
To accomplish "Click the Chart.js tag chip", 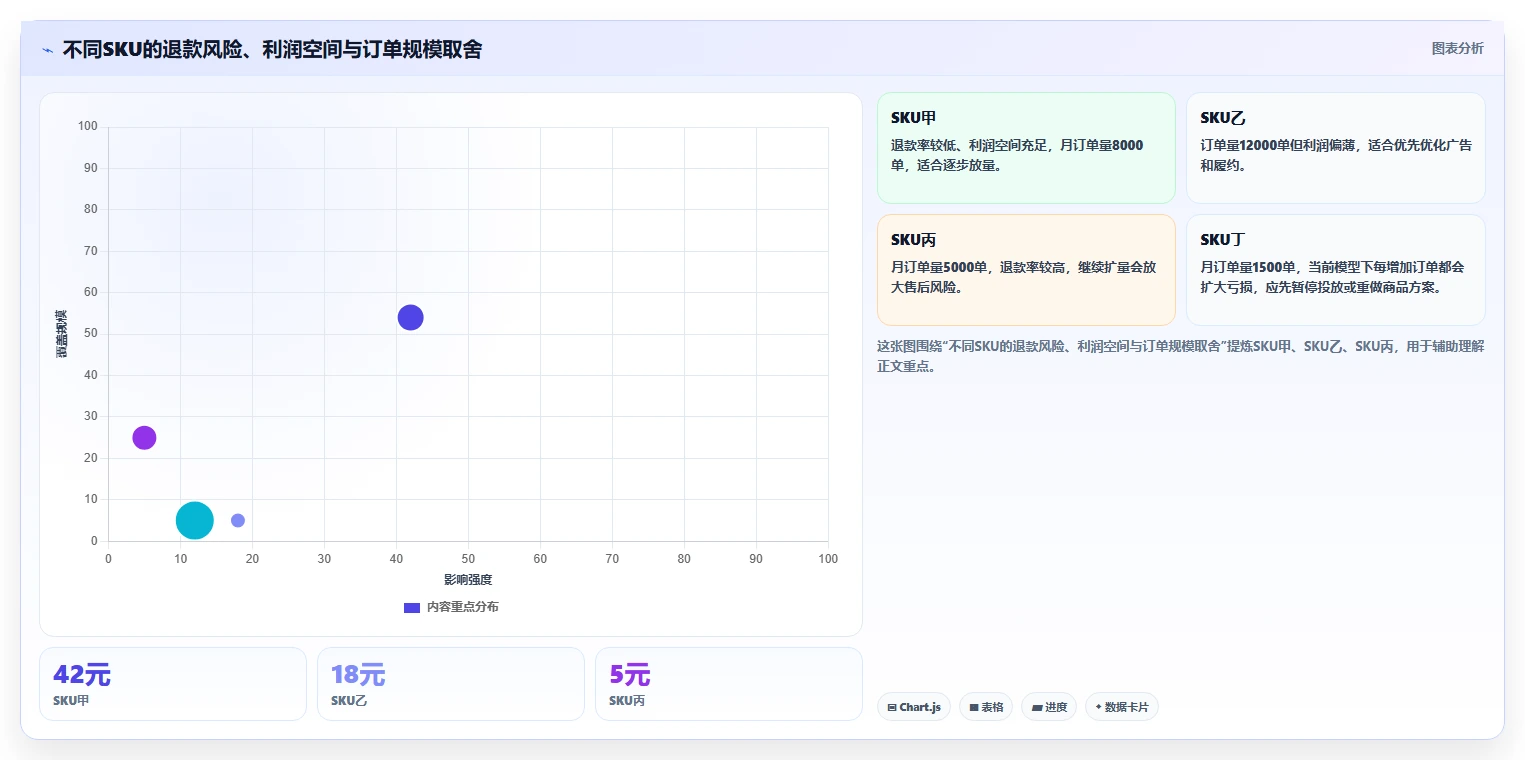I will click(914, 707).
